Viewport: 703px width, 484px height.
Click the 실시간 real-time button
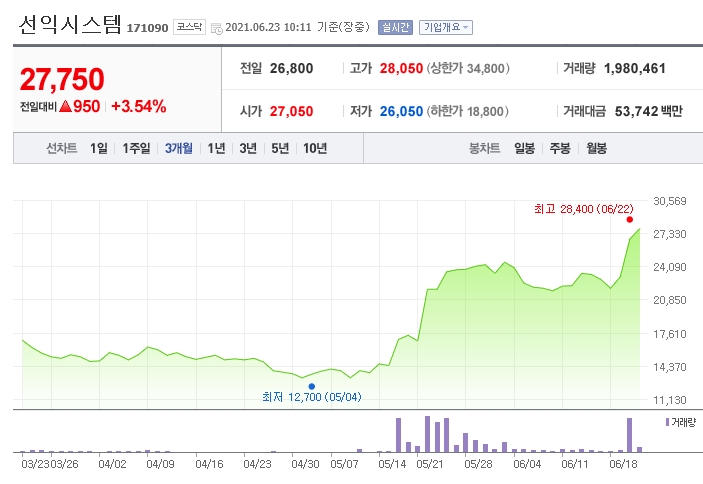coord(395,27)
